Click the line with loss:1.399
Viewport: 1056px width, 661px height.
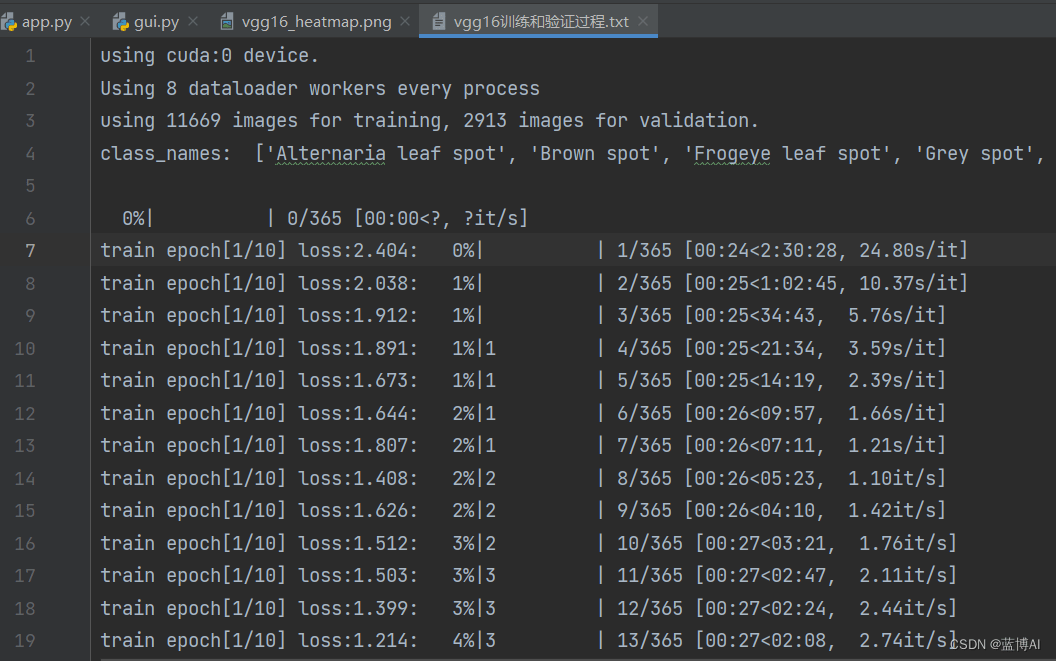529,608
